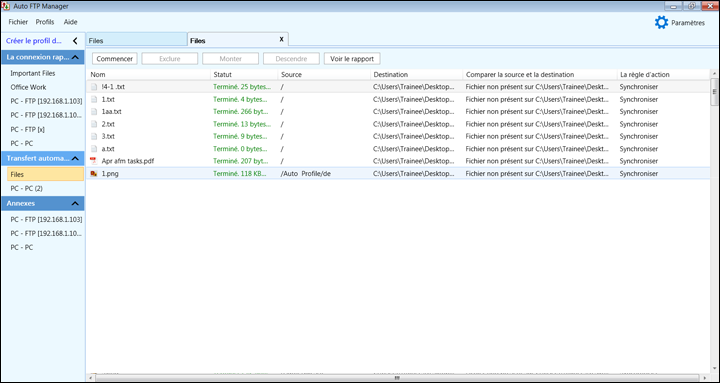The height and width of the screenshot is (383, 720).
Task: Click the image icon of 1.png
Action: pyautogui.click(x=94, y=174)
